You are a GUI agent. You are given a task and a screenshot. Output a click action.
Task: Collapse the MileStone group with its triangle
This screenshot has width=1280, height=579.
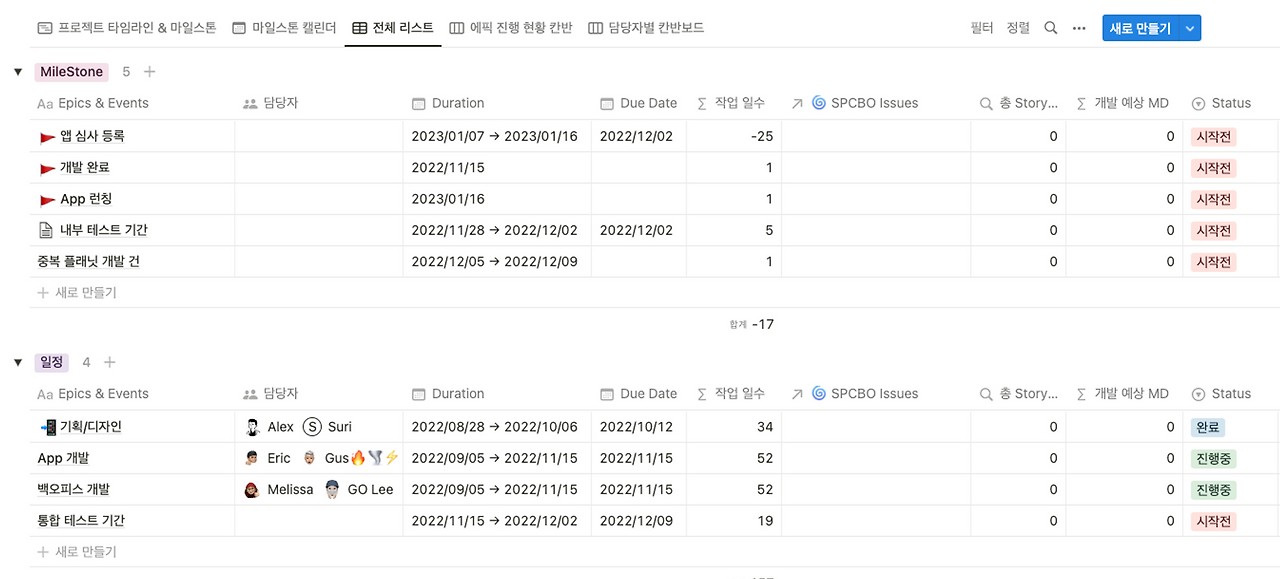pos(17,71)
